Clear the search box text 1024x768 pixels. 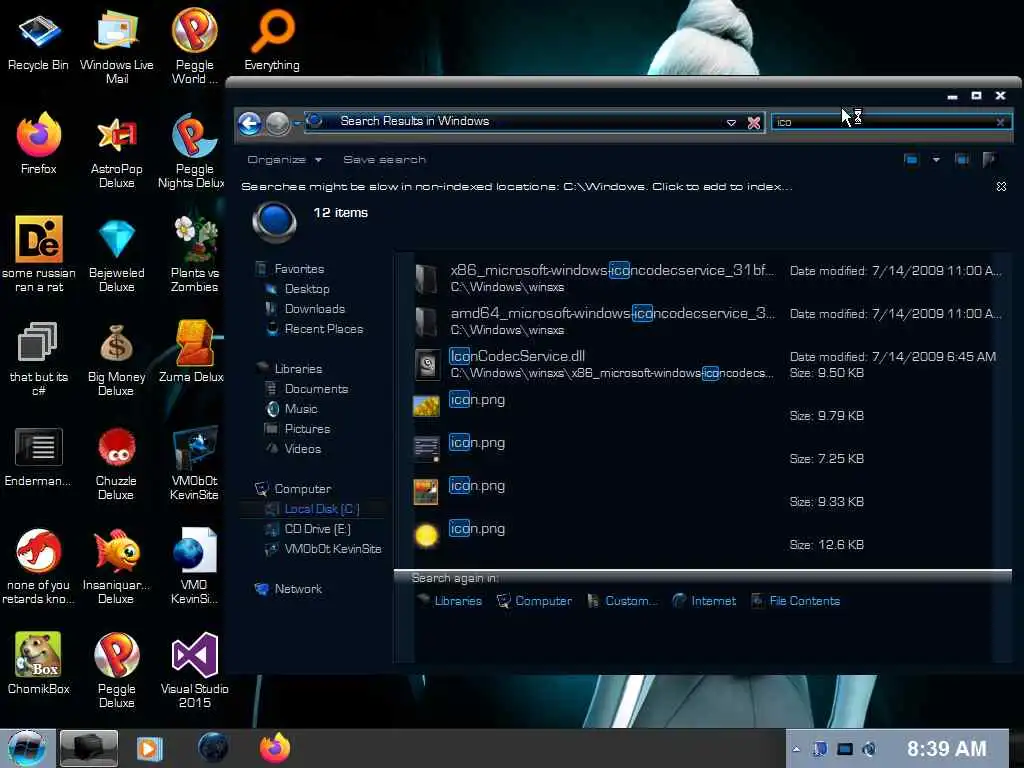(x=1000, y=122)
